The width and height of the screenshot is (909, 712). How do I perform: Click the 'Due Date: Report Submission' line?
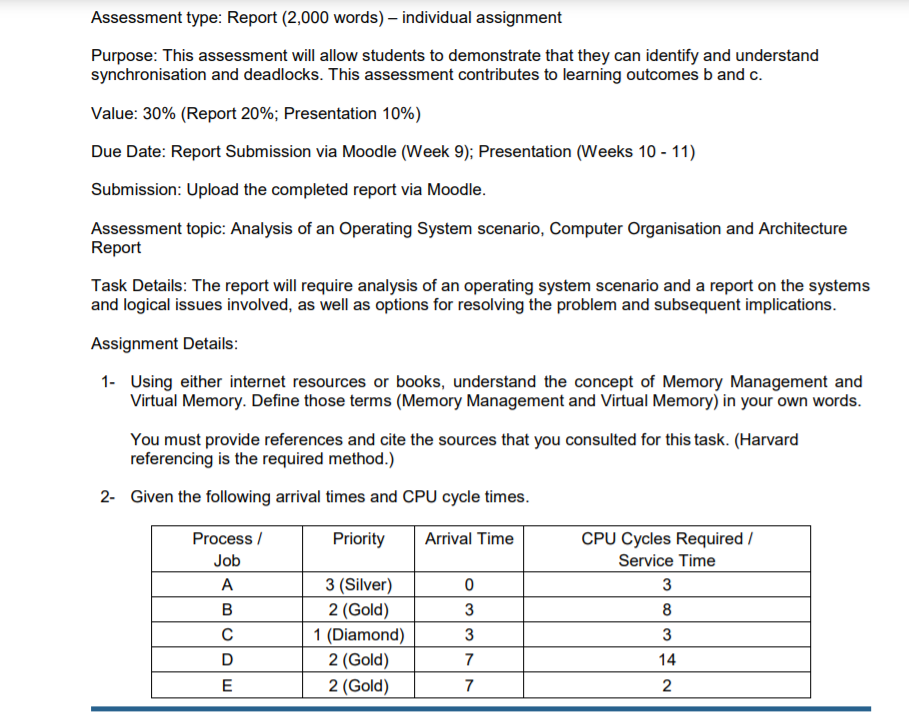[x=392, y=152]
